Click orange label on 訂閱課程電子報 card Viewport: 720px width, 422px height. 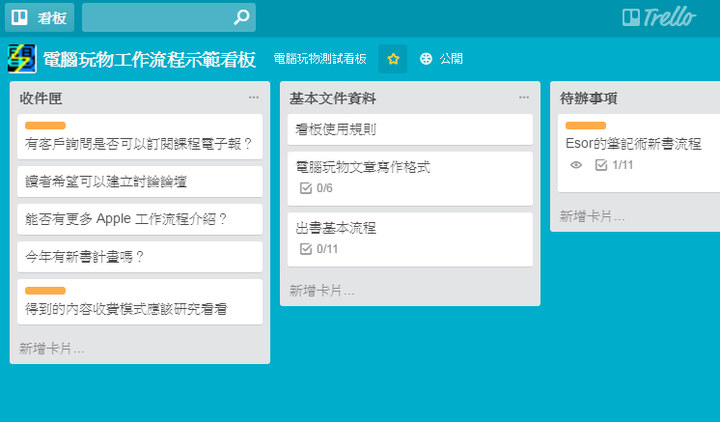point(45,125)
